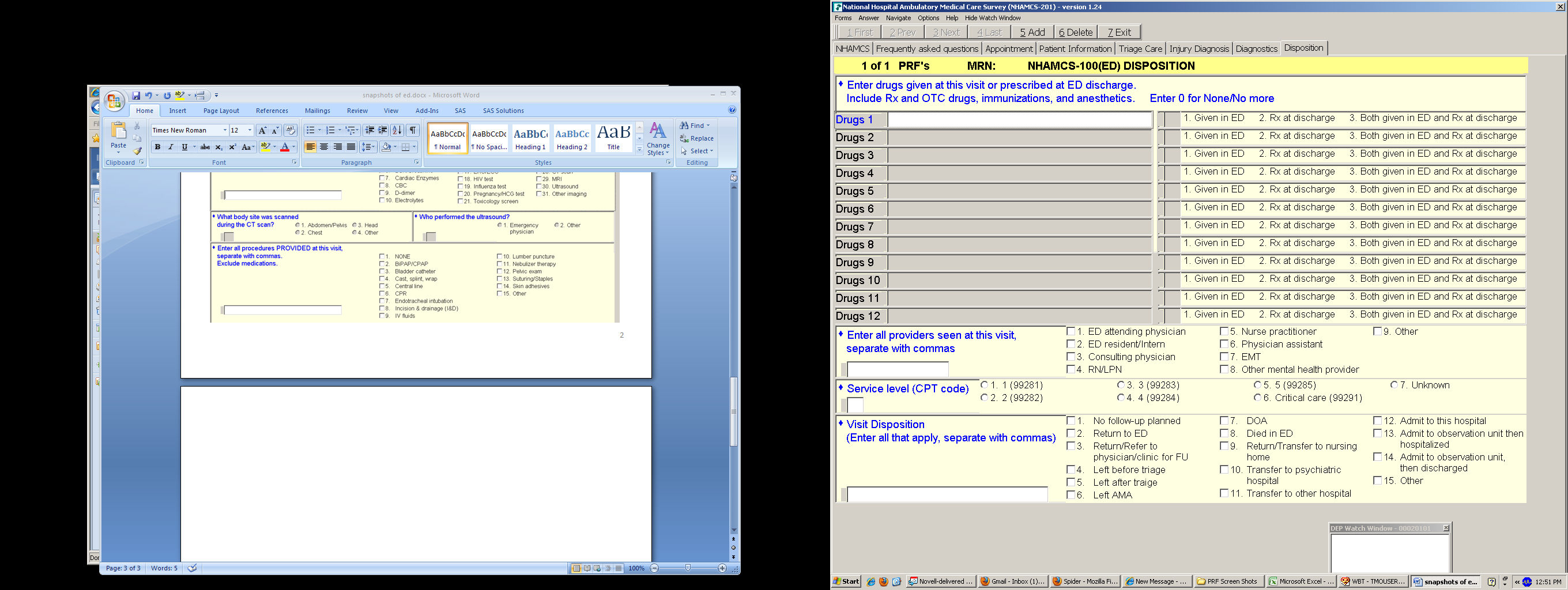Open the Page Layout ribbon tab
Screen dimensions: 1568x590
(x=221, y=111)
